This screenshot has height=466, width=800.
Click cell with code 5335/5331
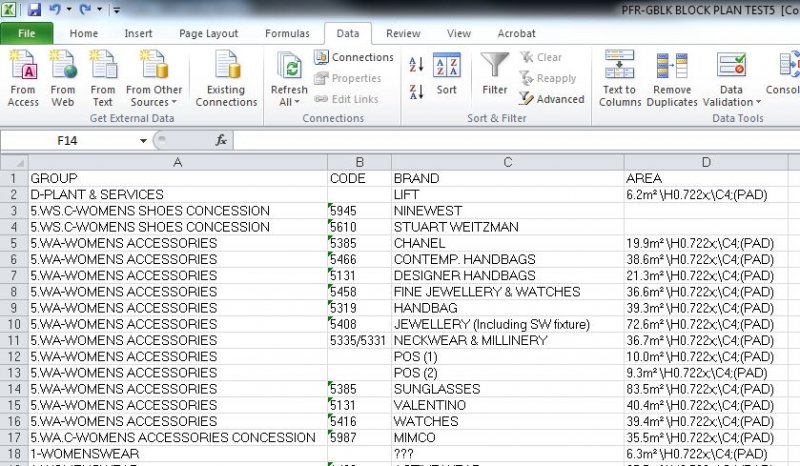click(x=359, y=340)
